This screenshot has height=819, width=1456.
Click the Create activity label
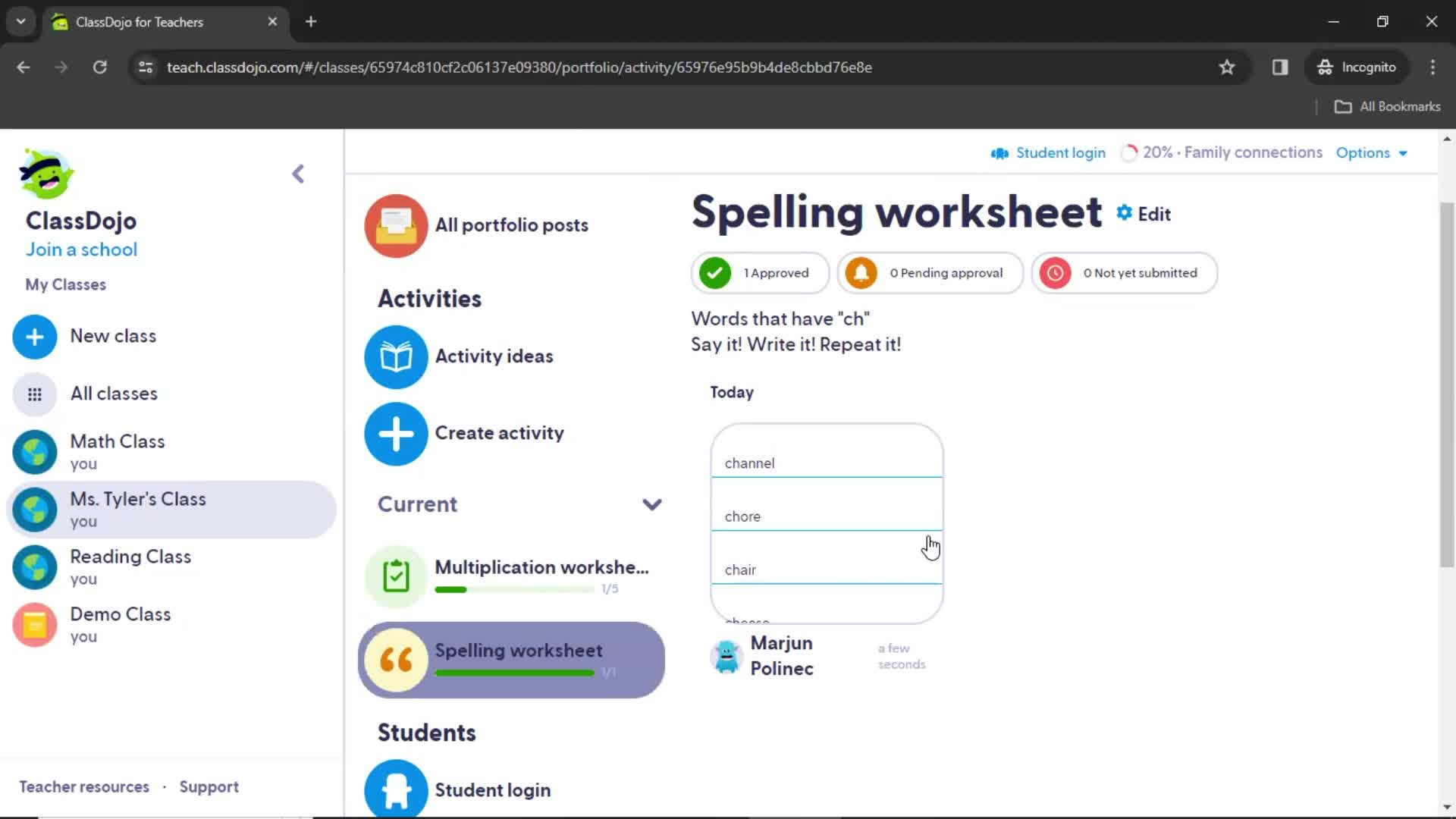tap(499, 433)
